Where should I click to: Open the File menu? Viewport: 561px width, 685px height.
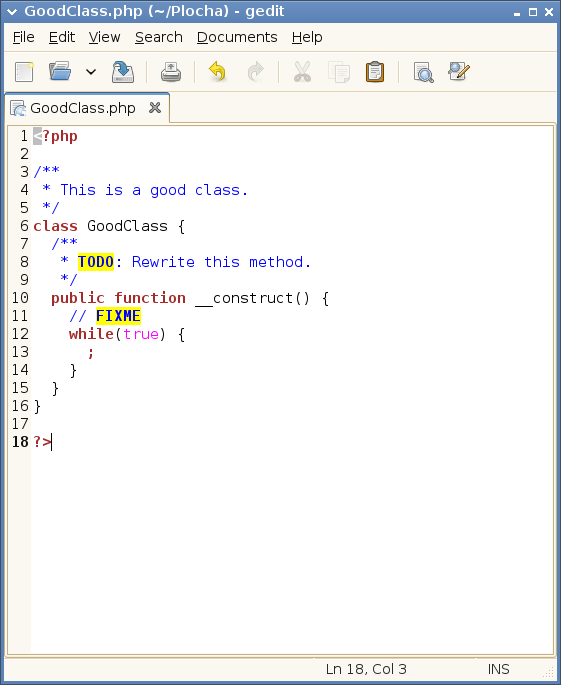click(24, 38)
